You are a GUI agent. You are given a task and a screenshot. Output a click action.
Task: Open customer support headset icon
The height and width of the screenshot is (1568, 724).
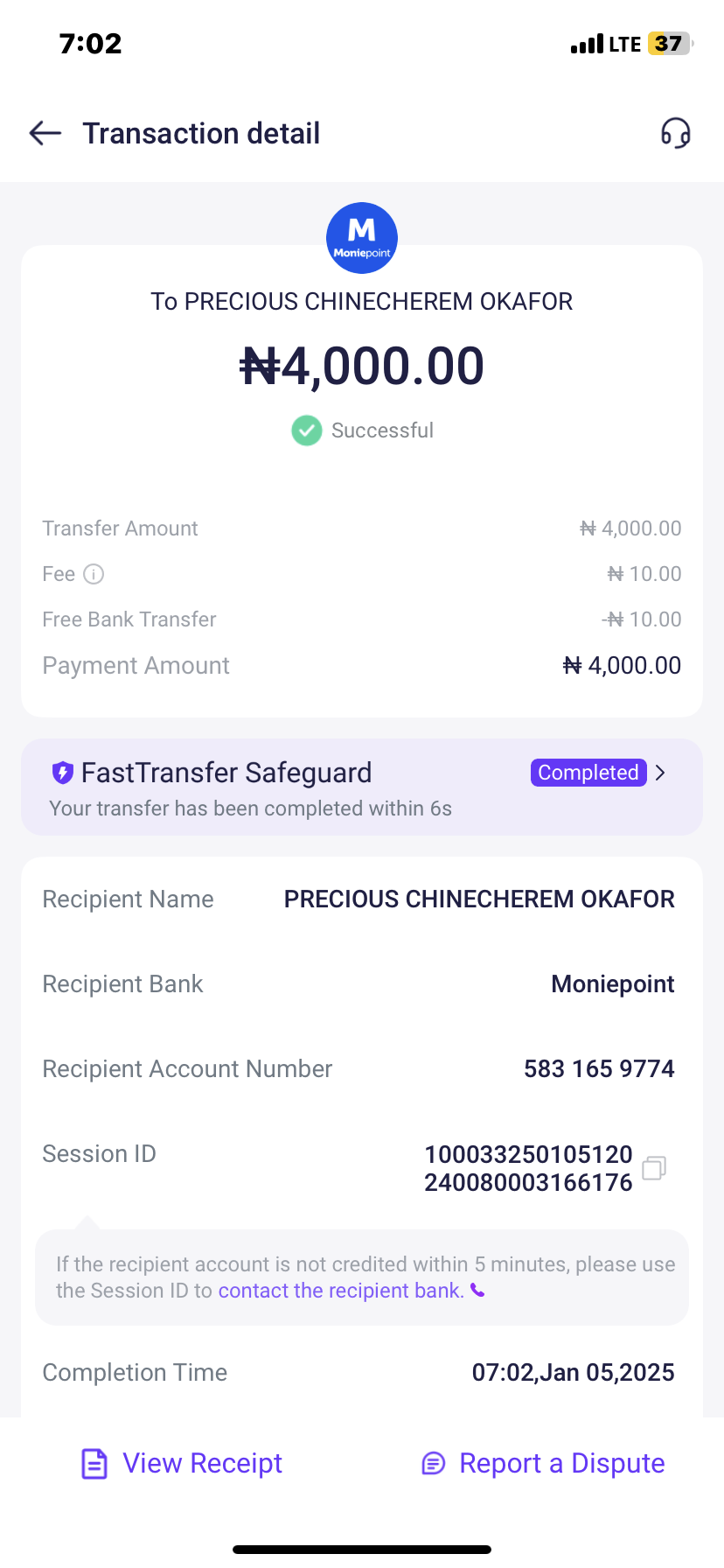[x=675, y=133]
